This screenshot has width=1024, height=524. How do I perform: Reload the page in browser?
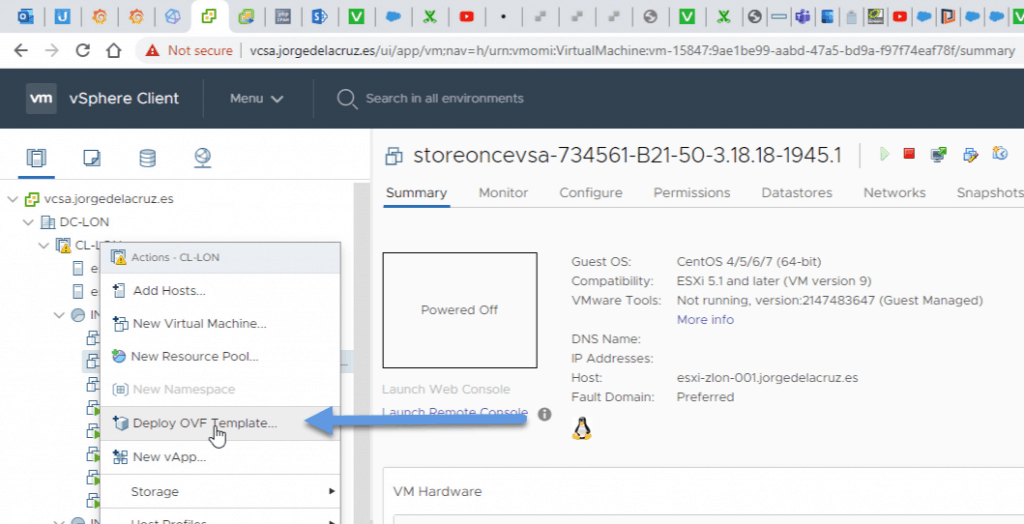pyautogui.click(x=82, y=50)
